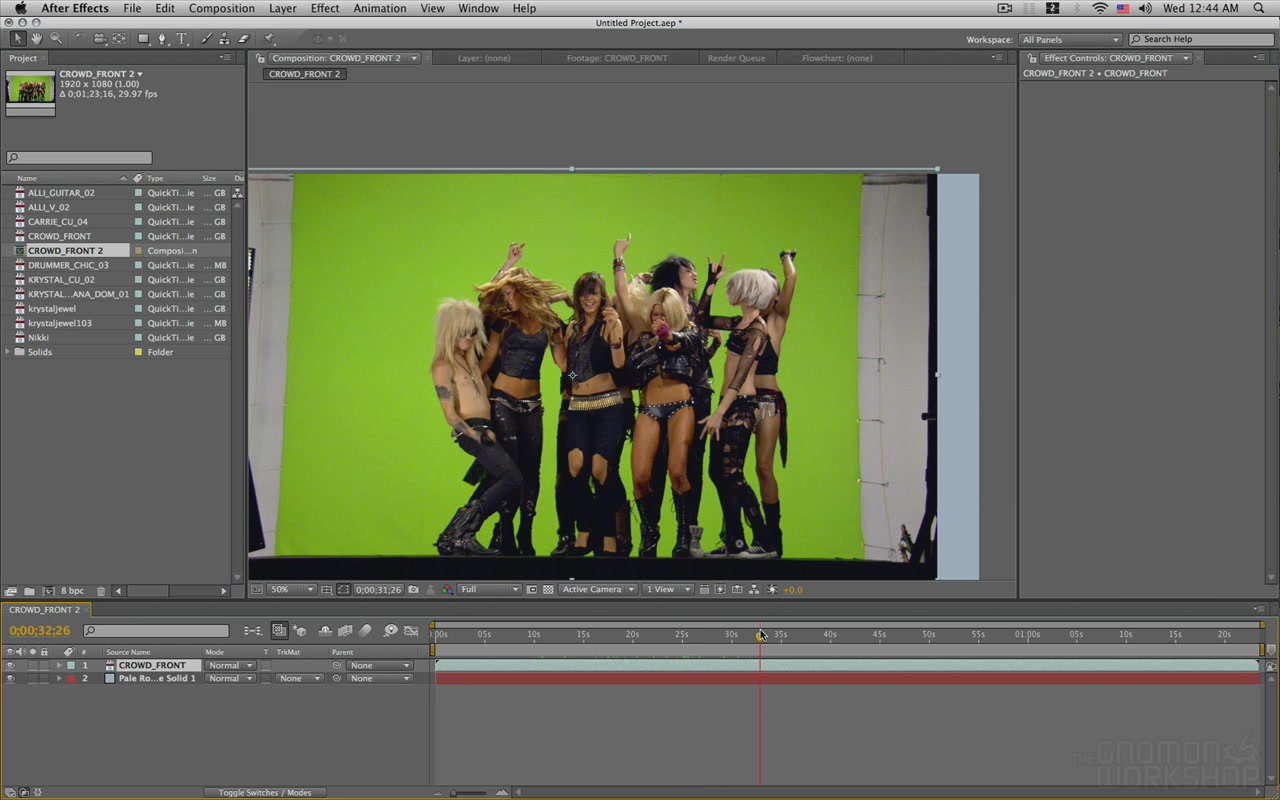Expand CROWD_FRONT layer properties

(x=59, y=665)
